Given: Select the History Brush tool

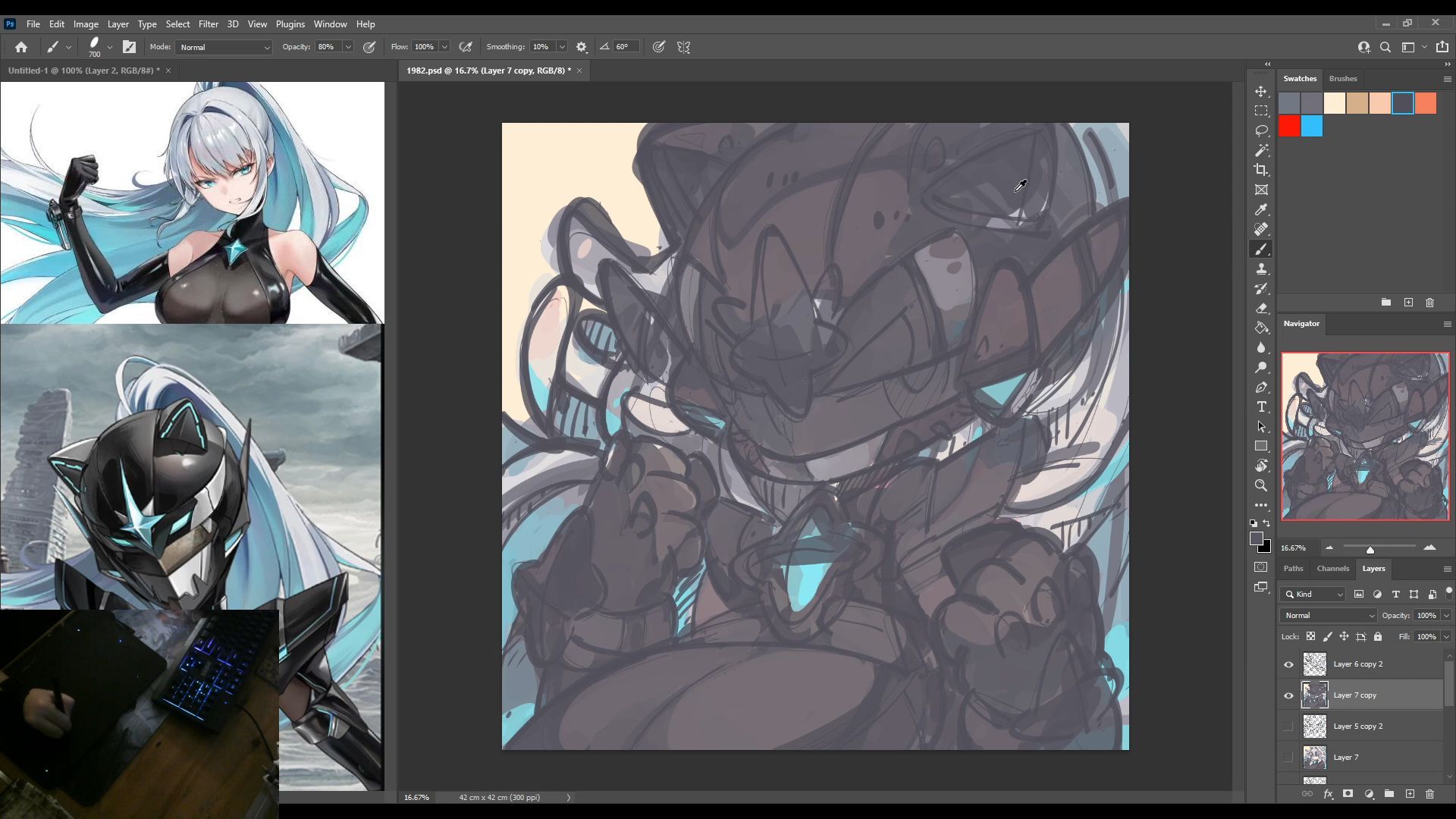Looking at the screenshot, I should 1261,288.
